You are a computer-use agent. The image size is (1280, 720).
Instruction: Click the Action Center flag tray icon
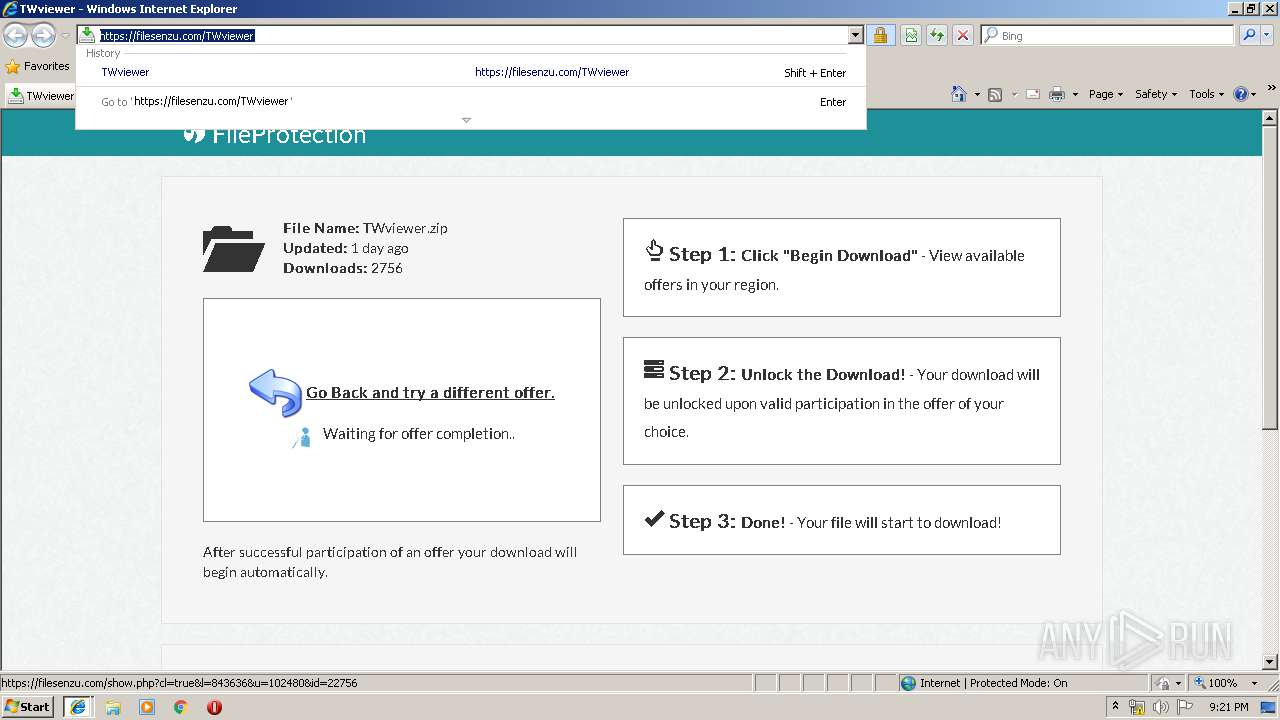click(x=1184, y=707)
